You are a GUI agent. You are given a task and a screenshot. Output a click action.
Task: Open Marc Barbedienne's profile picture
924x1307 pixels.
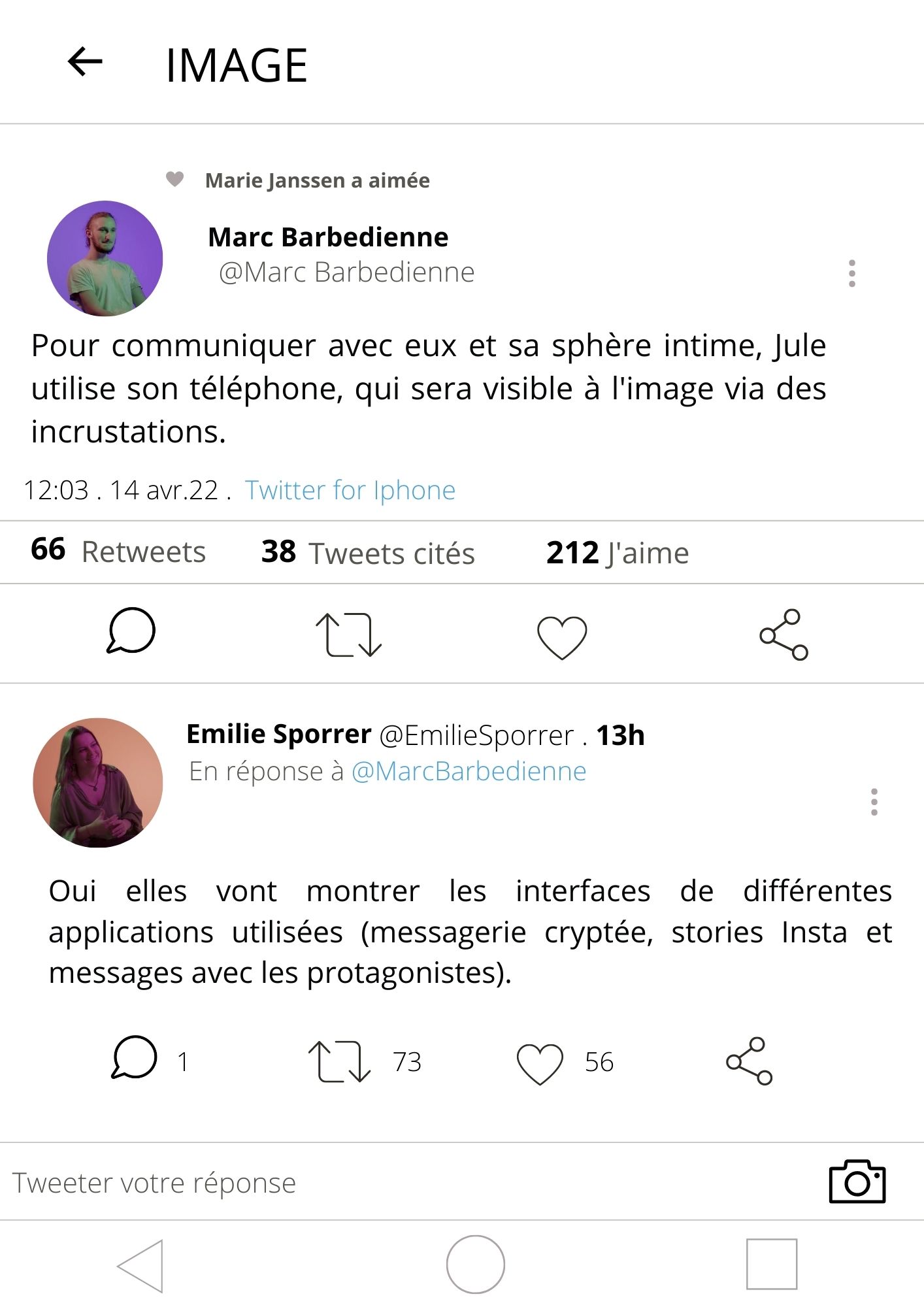point(105,259)
